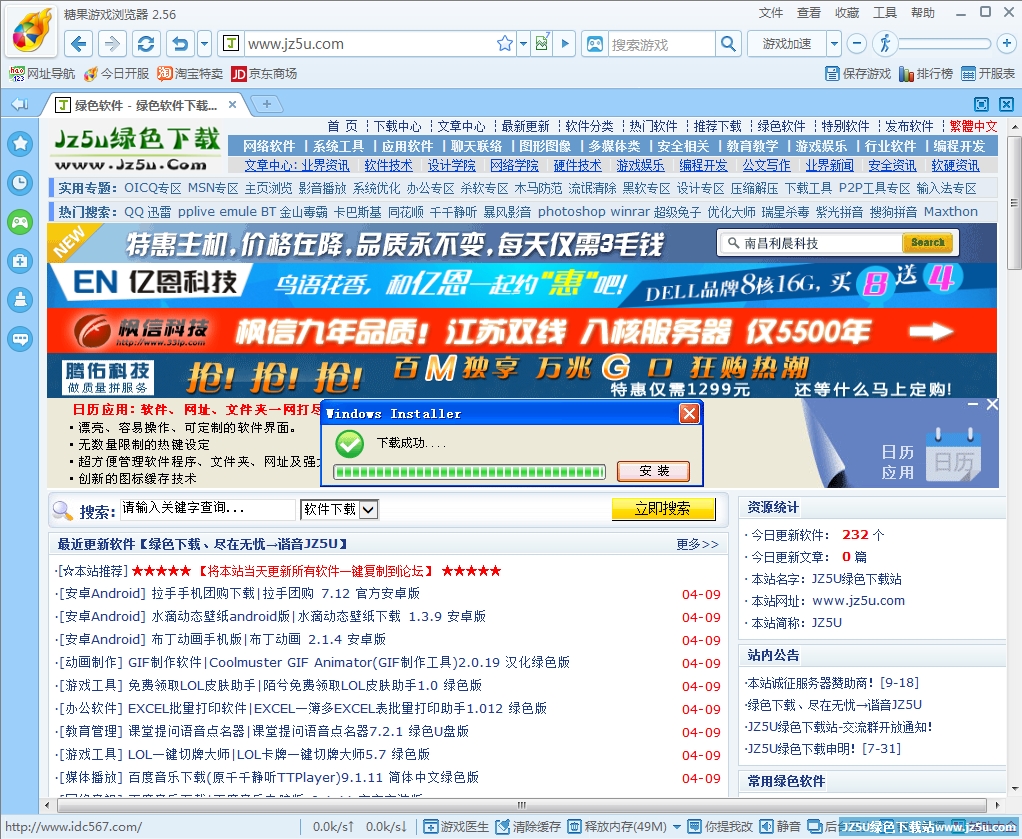This screenshot has height=839, width=1022.
Task: Click the undo closed page arrow icon
Action: 181,44
